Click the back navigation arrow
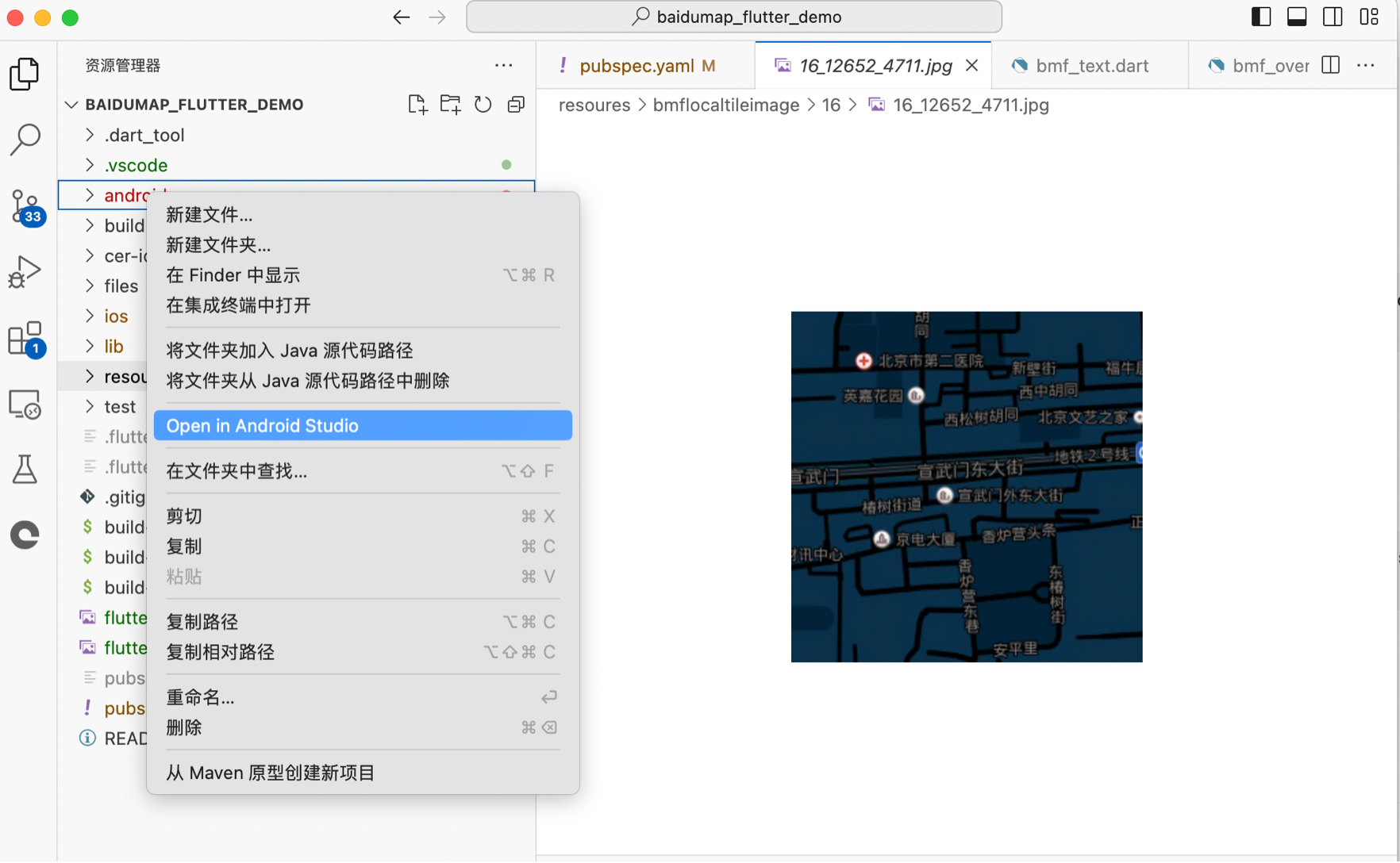Image resolution: width=1400 pixels, height=863 pixels. coord(401,17)
